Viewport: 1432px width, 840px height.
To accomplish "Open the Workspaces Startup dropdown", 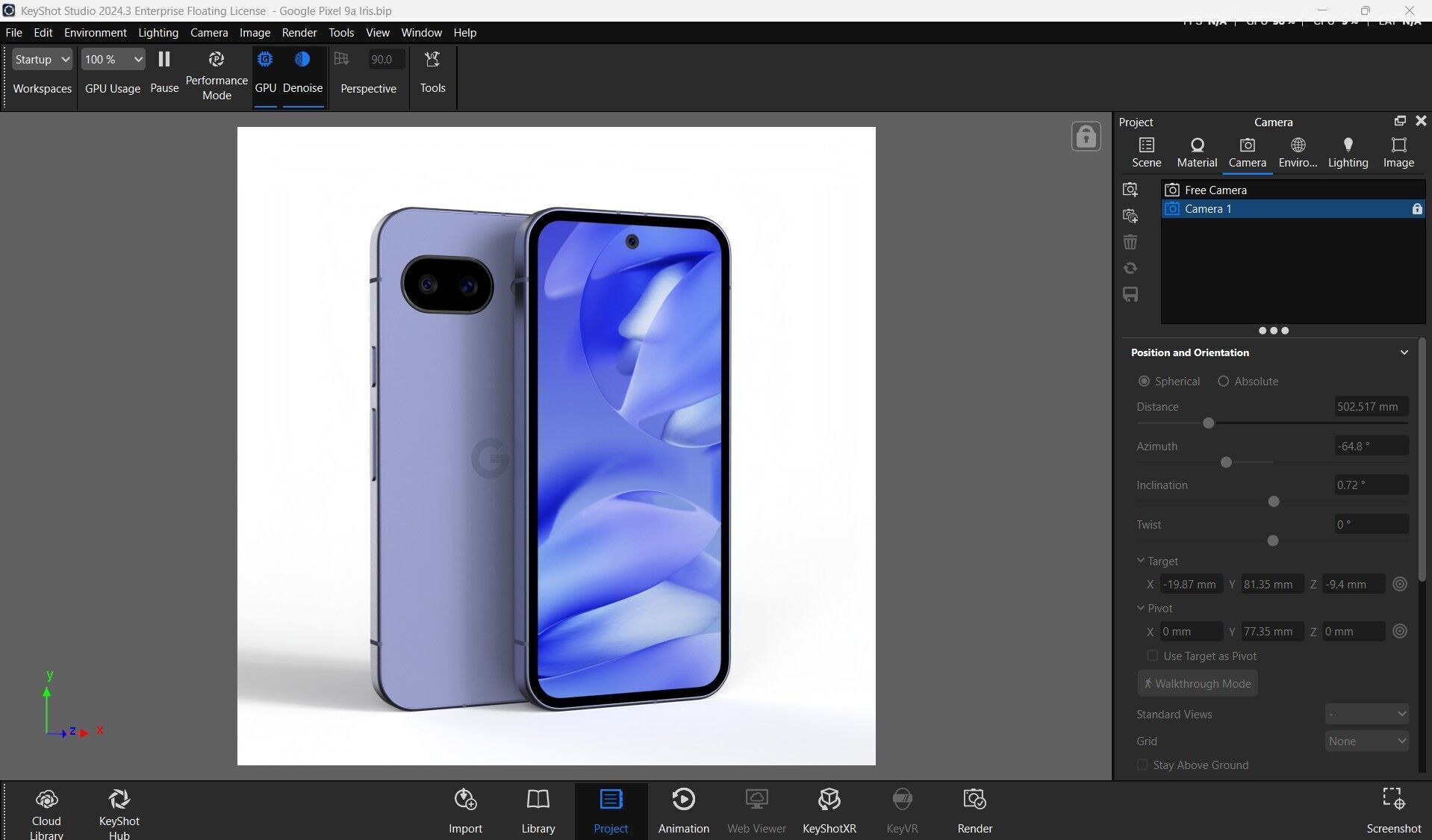I will point(42,59).
